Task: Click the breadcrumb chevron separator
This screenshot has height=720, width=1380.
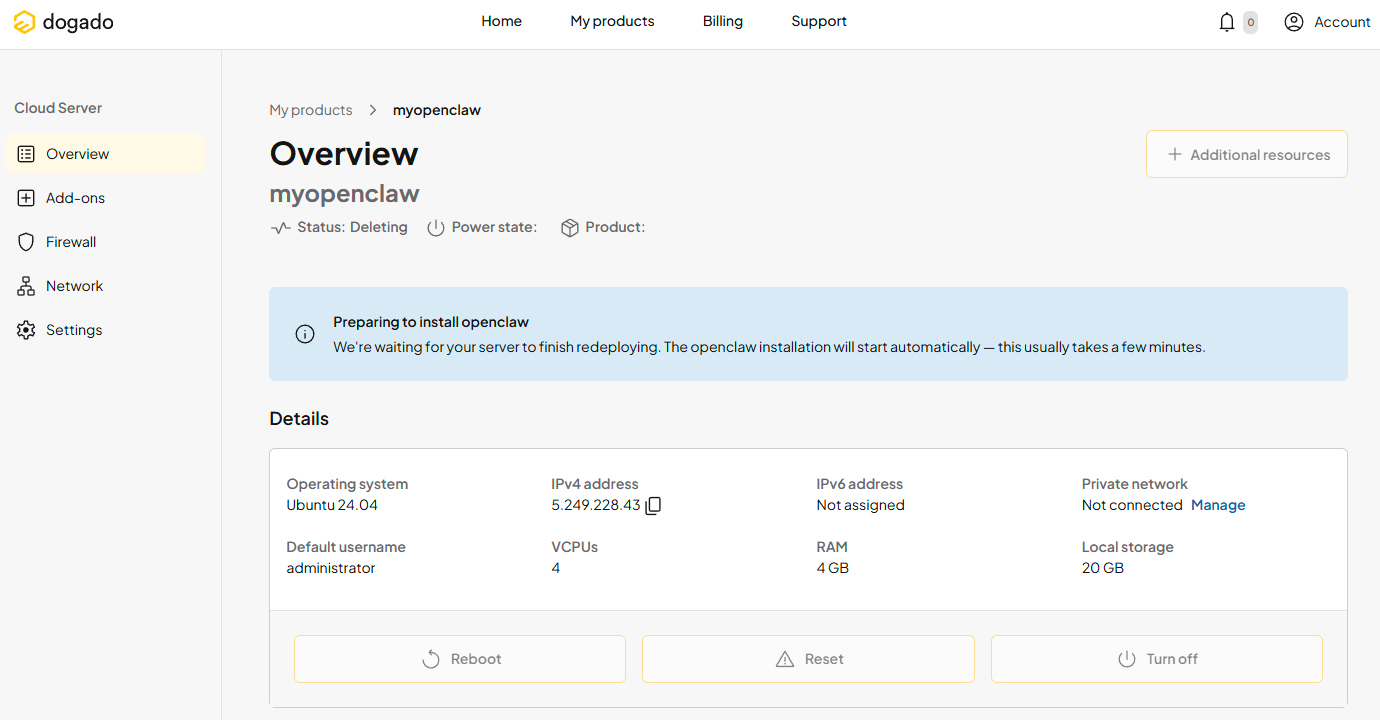Action: 373,110
